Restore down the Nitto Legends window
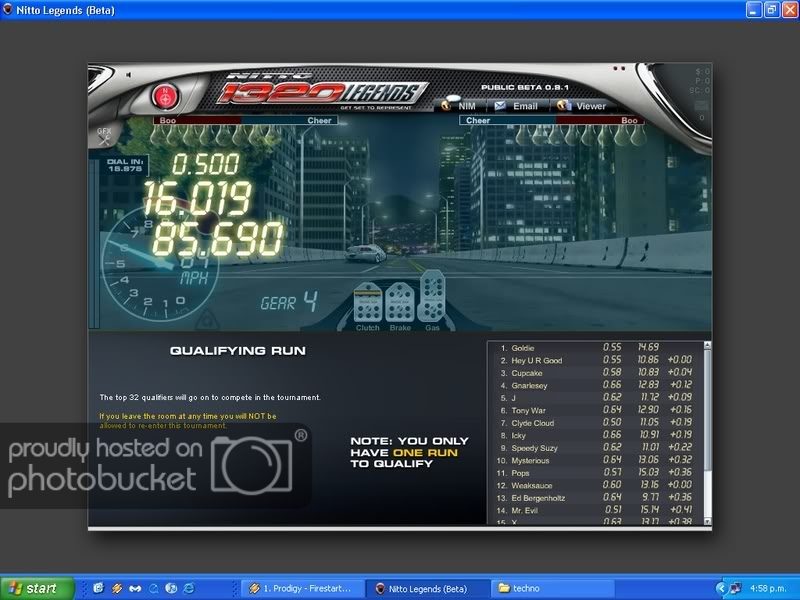800x600 pixels. tap(770, 10)
